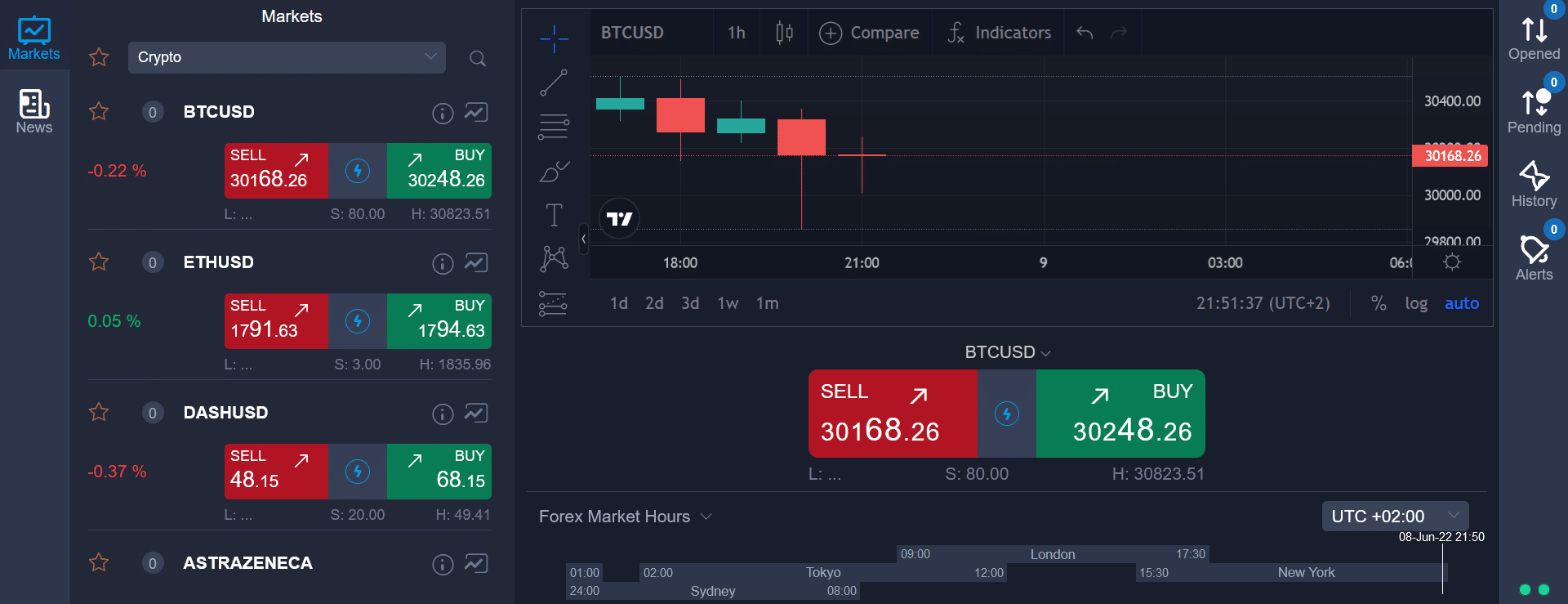Toggle log scale on chart
The width and height of the screenshot is (1568, 604).
[1416, 303]
